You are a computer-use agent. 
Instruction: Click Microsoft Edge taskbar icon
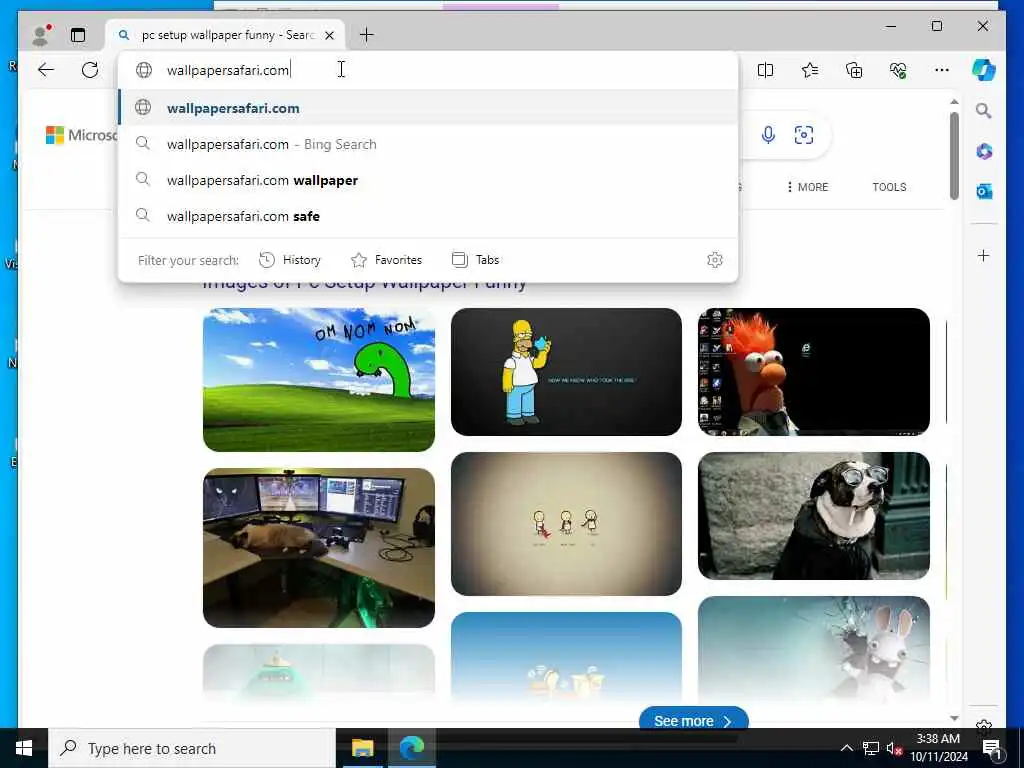point(412,748)
